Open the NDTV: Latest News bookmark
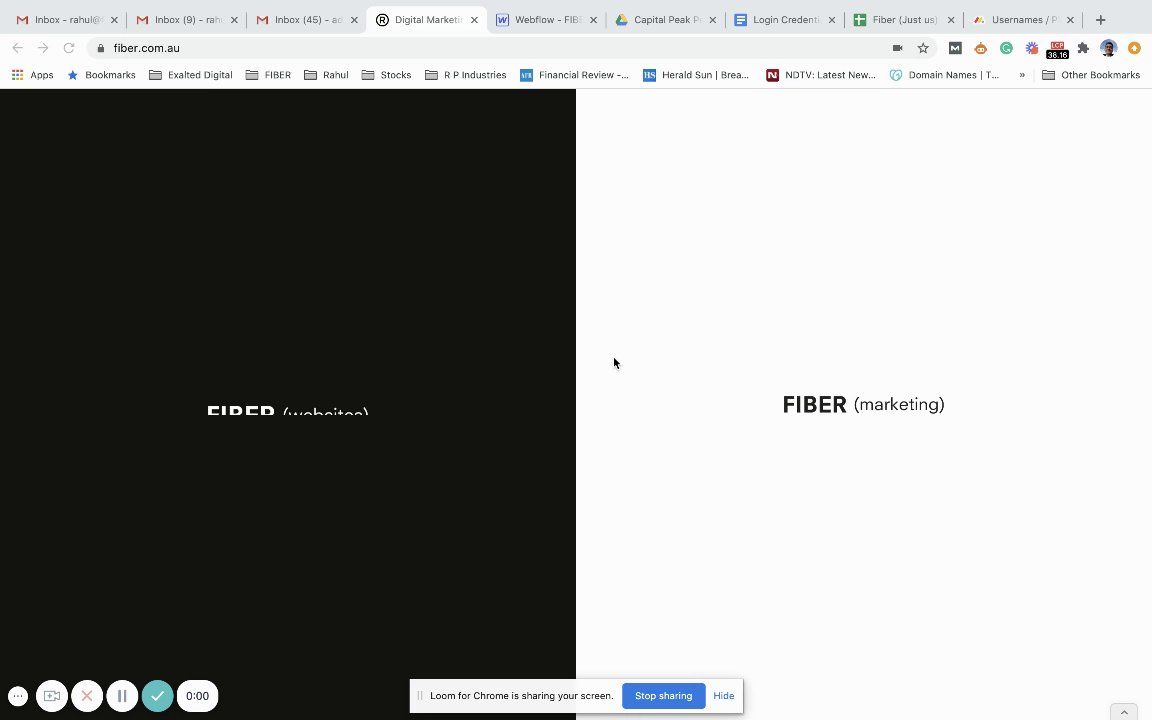Screen dimensions: 1152x720 click(821, 75)
